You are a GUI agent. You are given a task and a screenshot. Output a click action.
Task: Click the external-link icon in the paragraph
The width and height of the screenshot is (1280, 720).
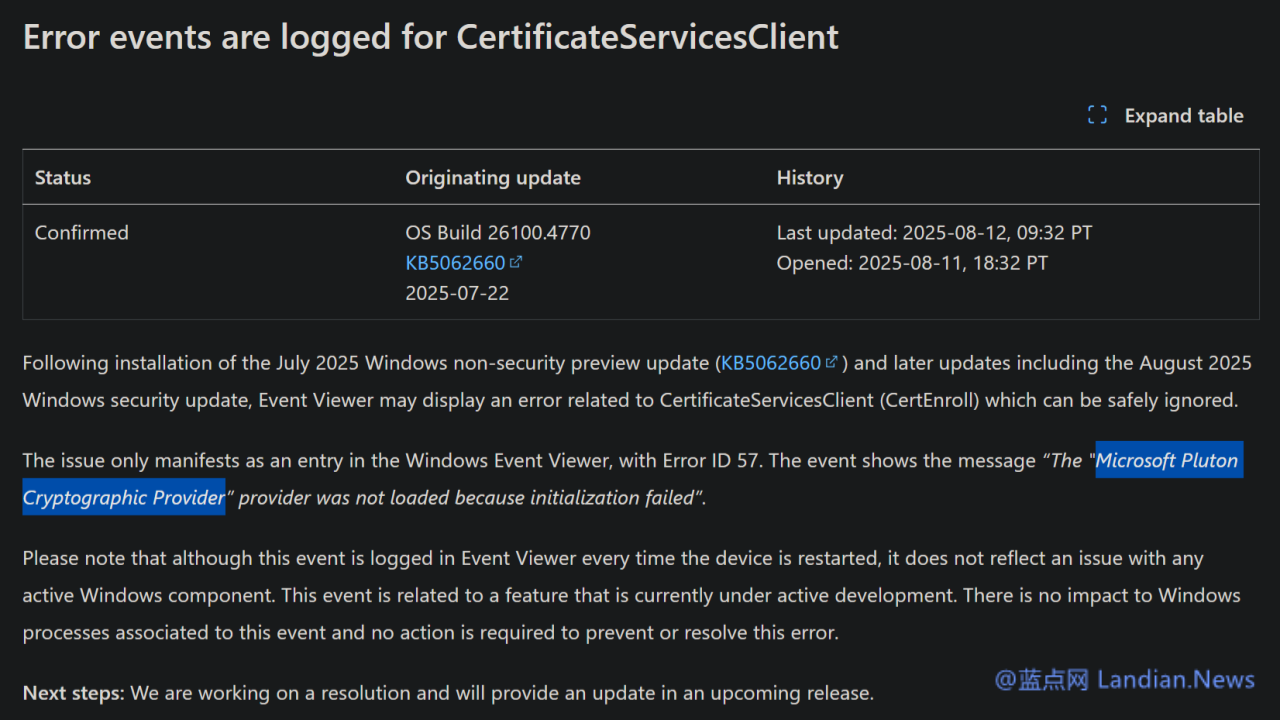point(831,362)
